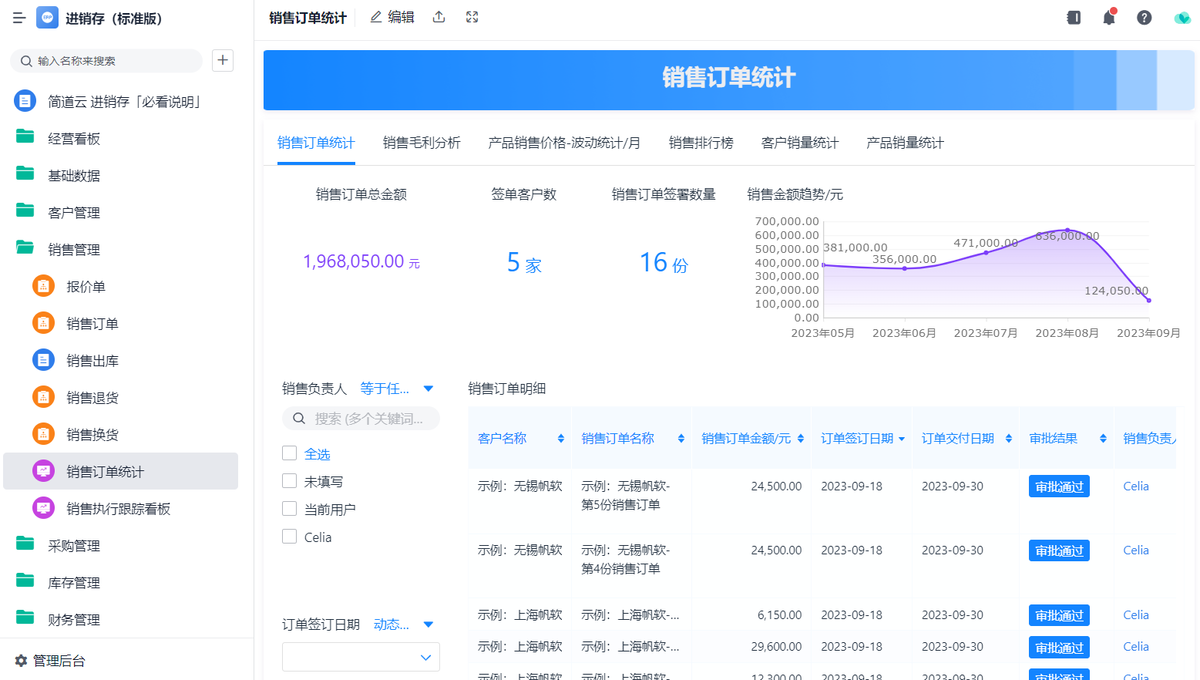
Task: Check the 全选 checkbox
Action: point(289,453)
